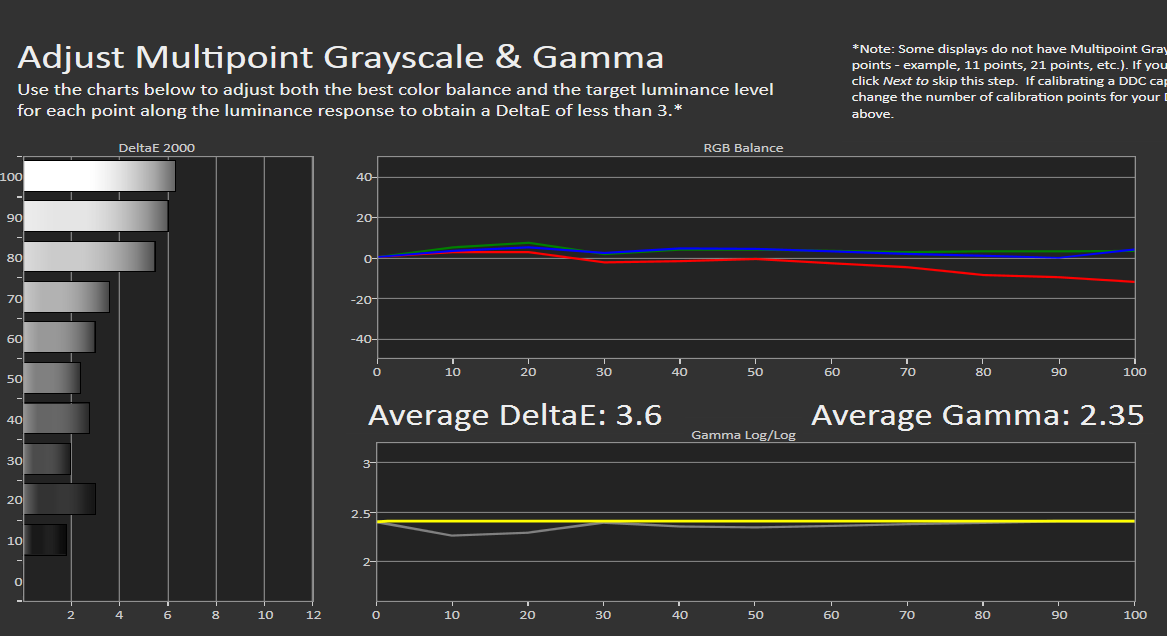
Task: Choose the 30% dark gray bar
Action: 47,459
